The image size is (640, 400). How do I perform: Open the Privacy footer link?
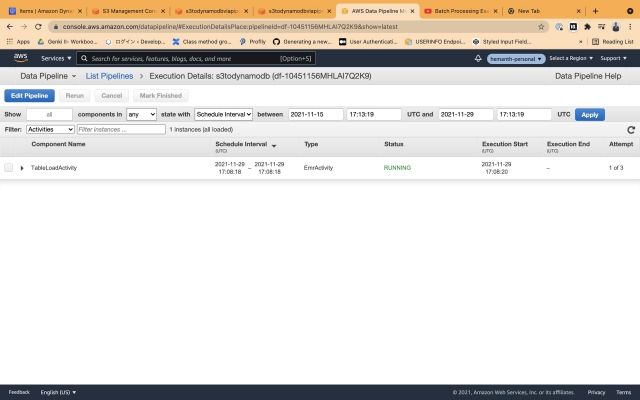(596, 392)
